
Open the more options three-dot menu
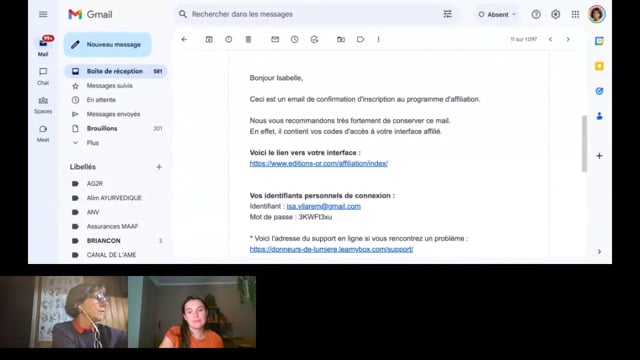point(378,40)
